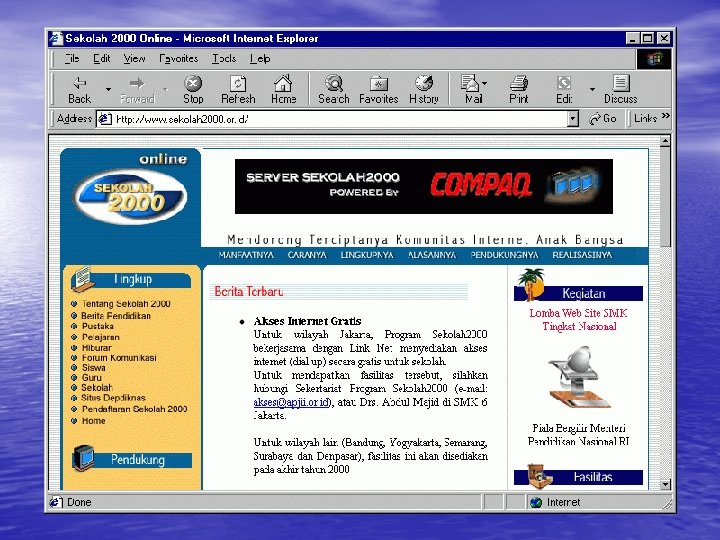Click the Compaq server banner ad

[x=423, y=186]
